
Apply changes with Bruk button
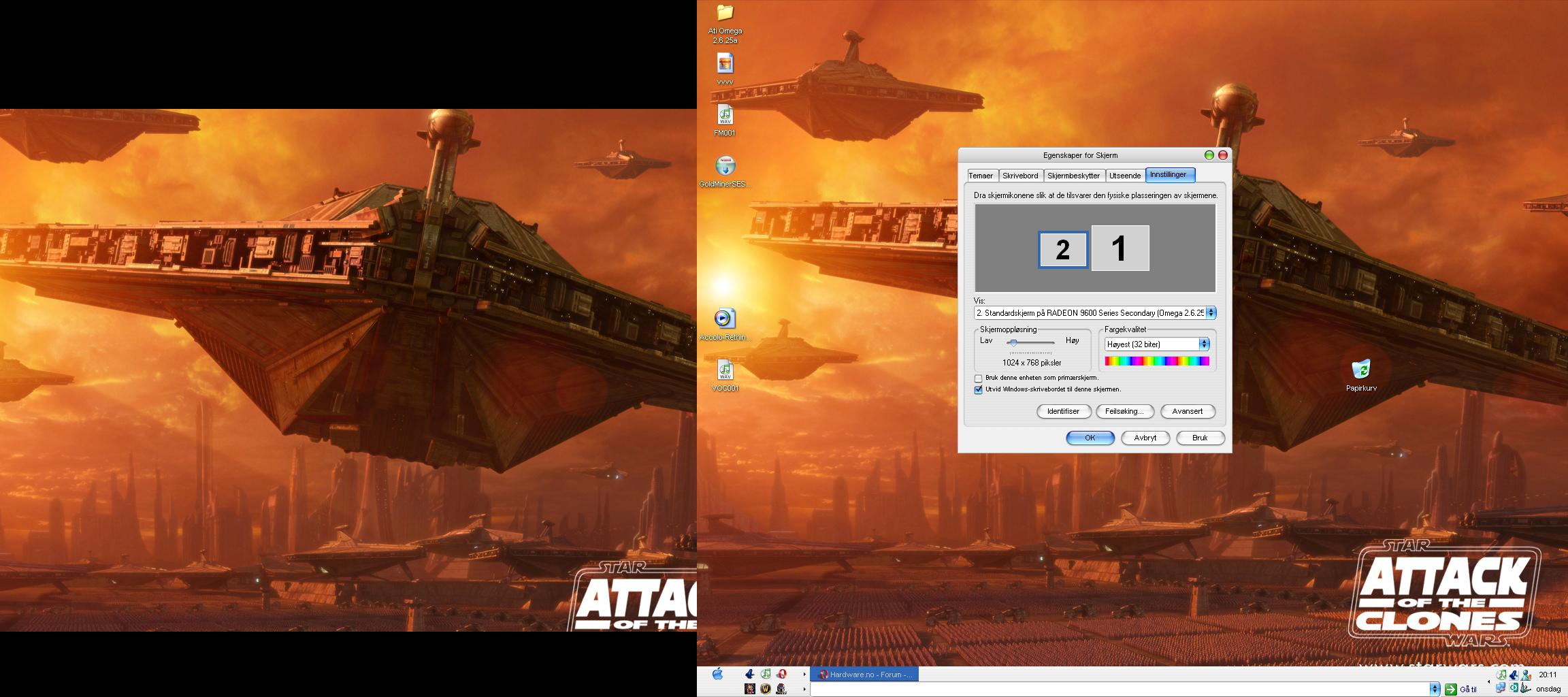1200,438
